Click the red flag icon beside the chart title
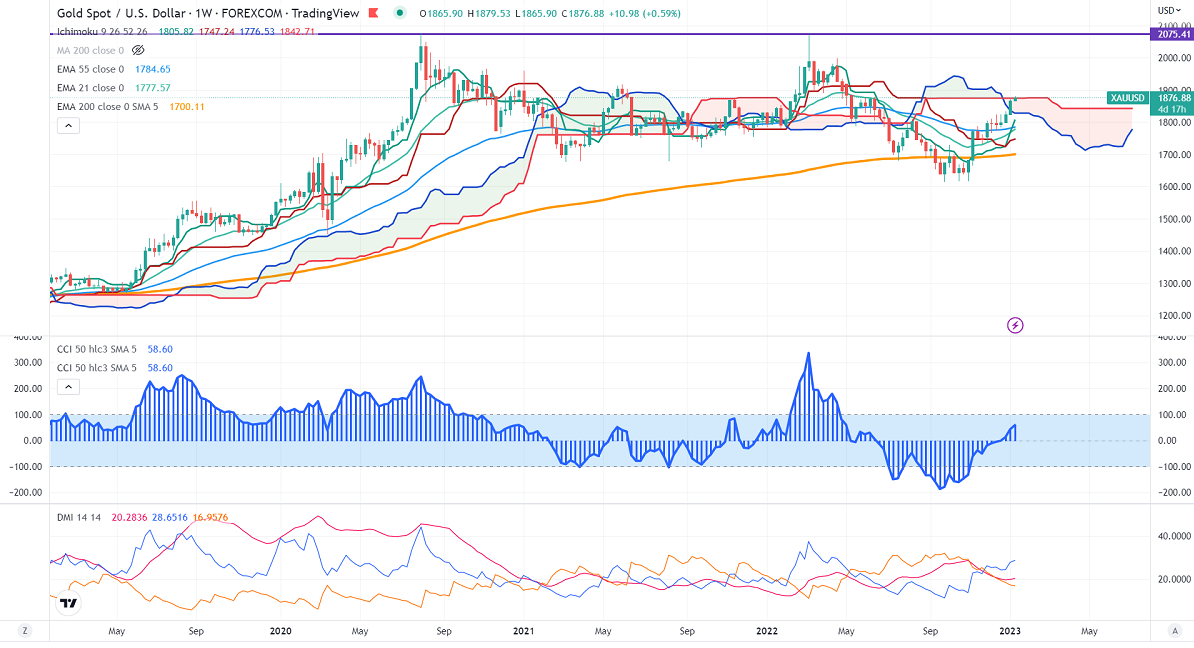Screen dimensions: 1194x648 [x=373, y=13]
